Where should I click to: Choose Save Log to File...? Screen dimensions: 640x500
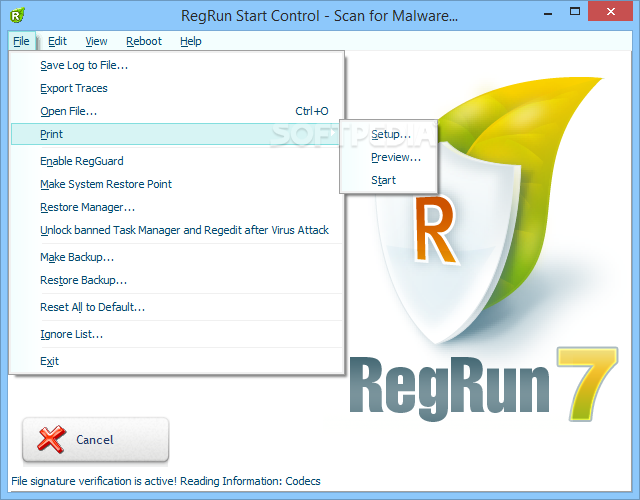tap(176, 65)
